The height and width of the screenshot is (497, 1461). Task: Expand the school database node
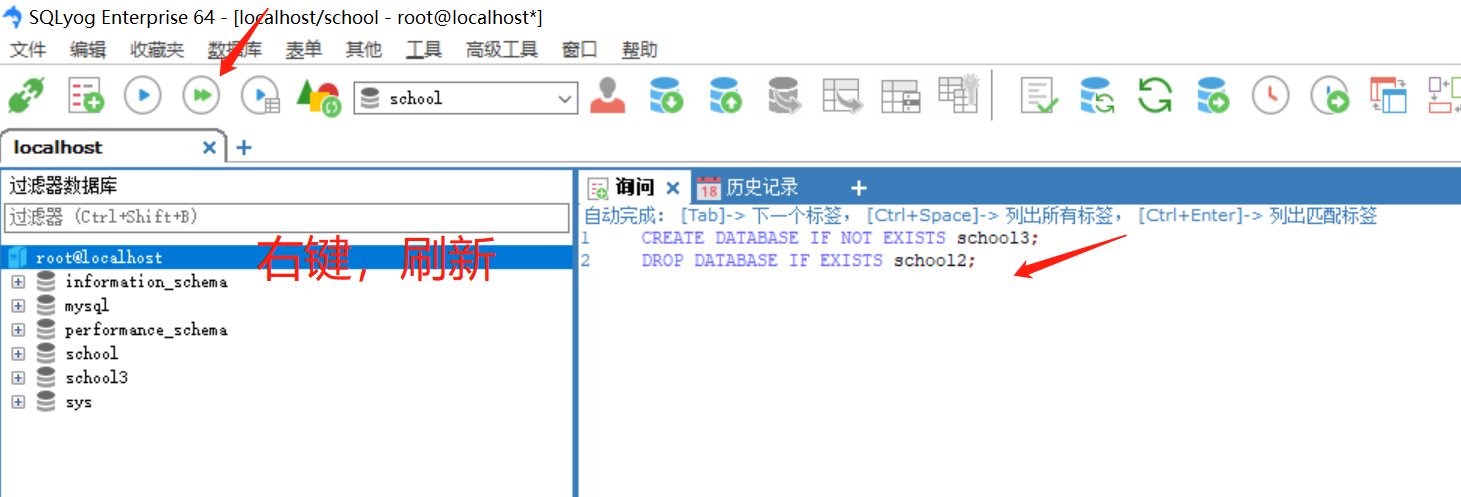18,354
